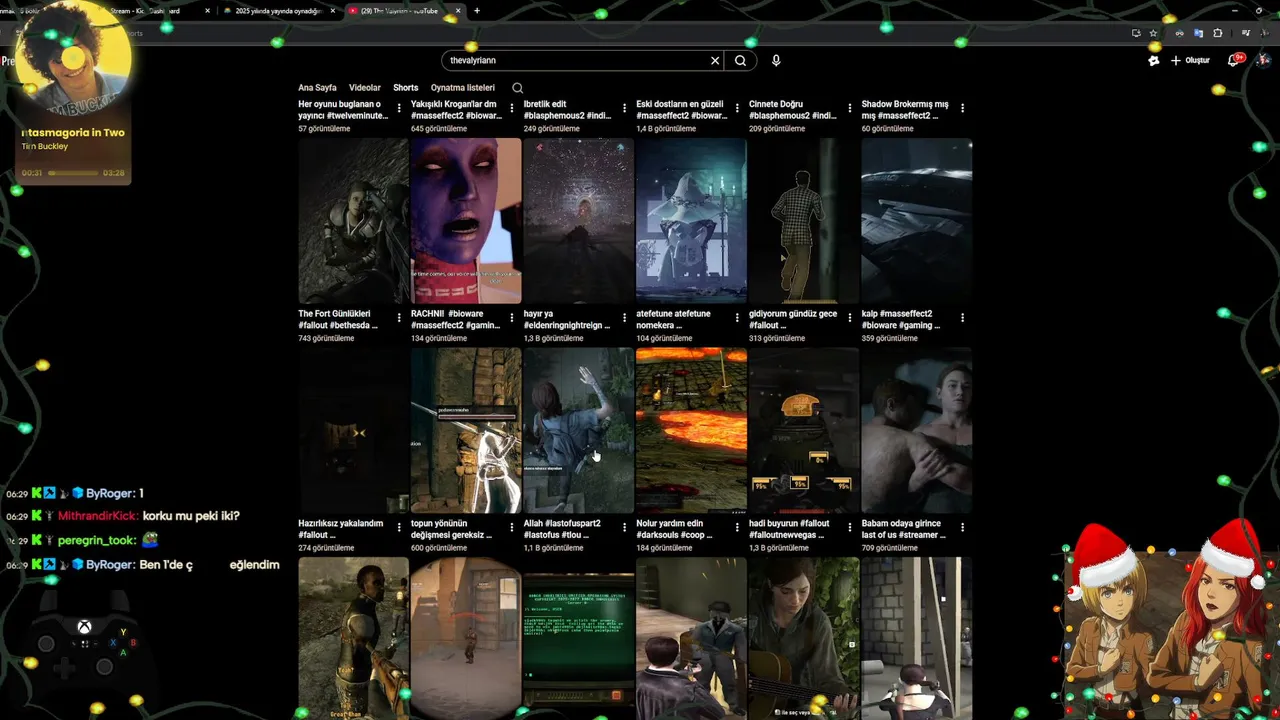Open Babam odaya girince short title
The height and width of the screenshot is (720, 1280).
(904, 529)
